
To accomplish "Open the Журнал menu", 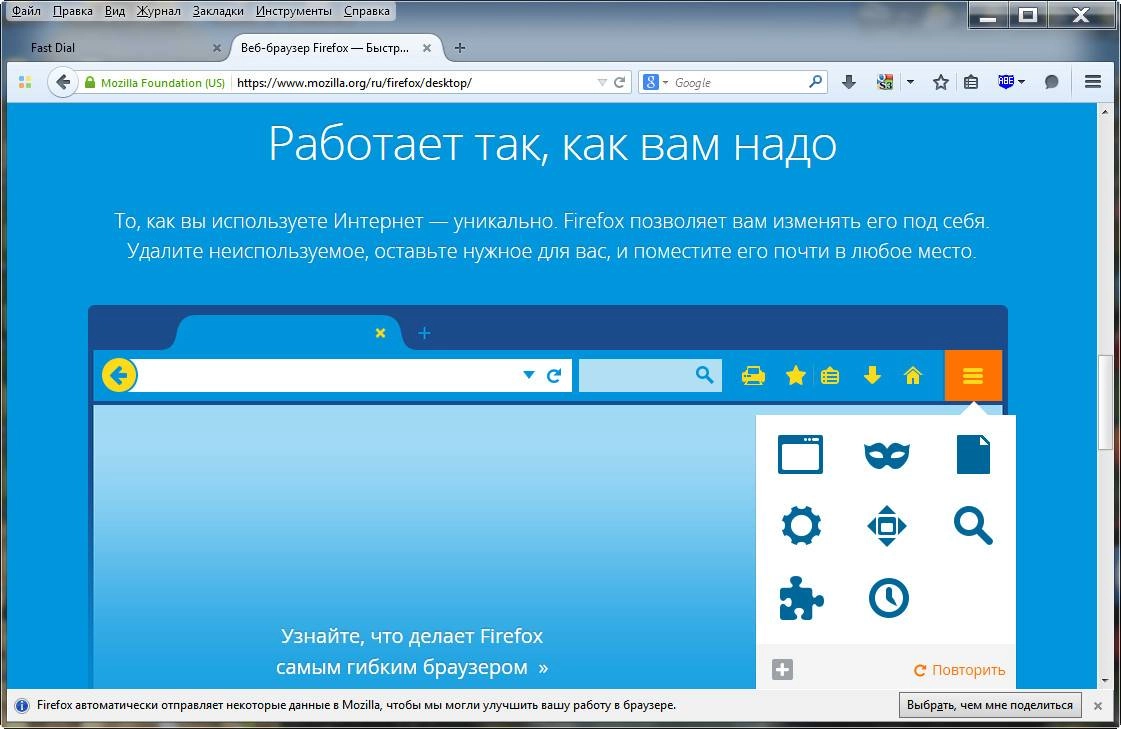I will pos(158,11).
